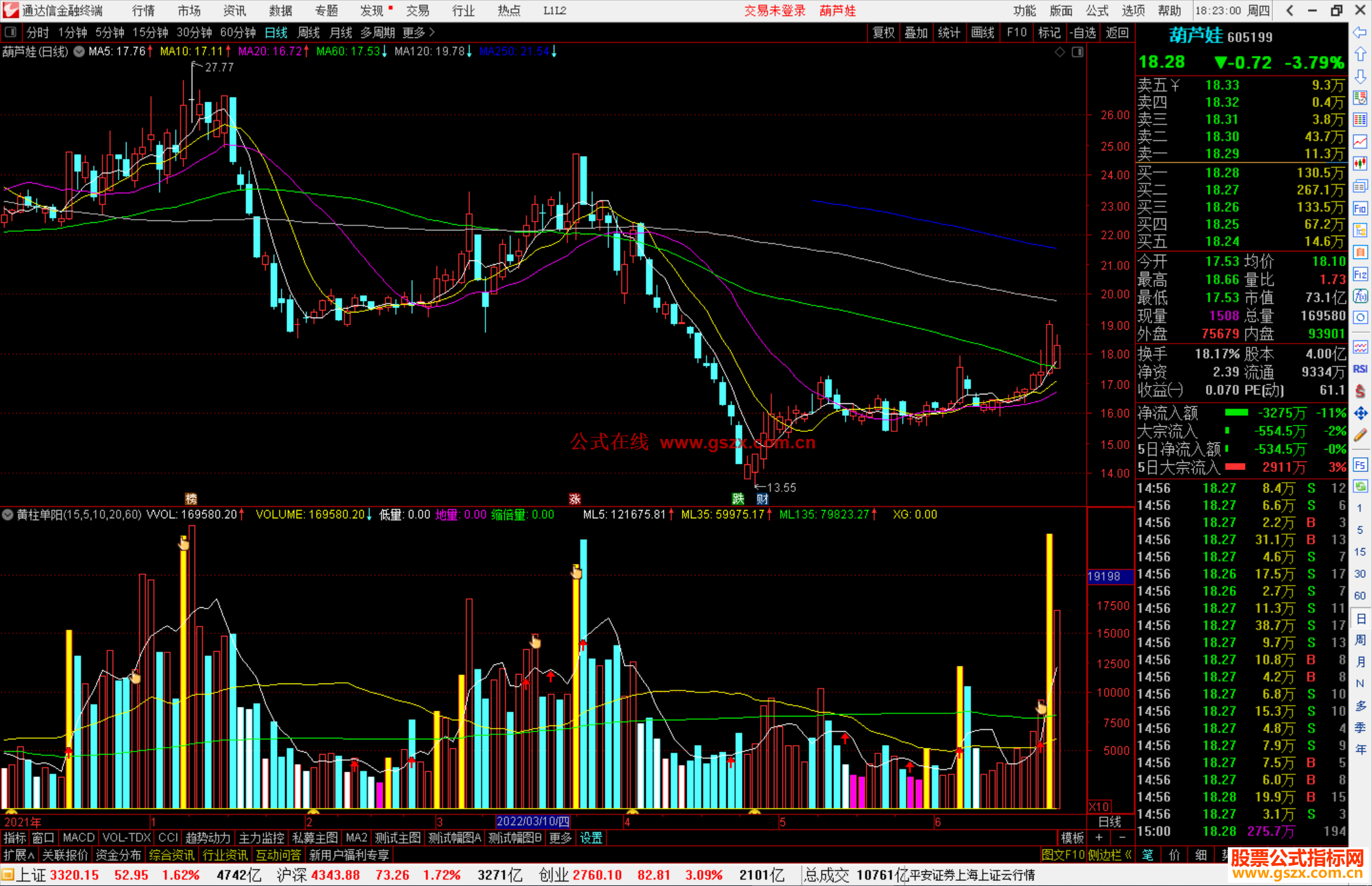This screenshot has height=886, width=1372.
Task: Open the 指标 indicator menu at bottom
Action: 15,838
